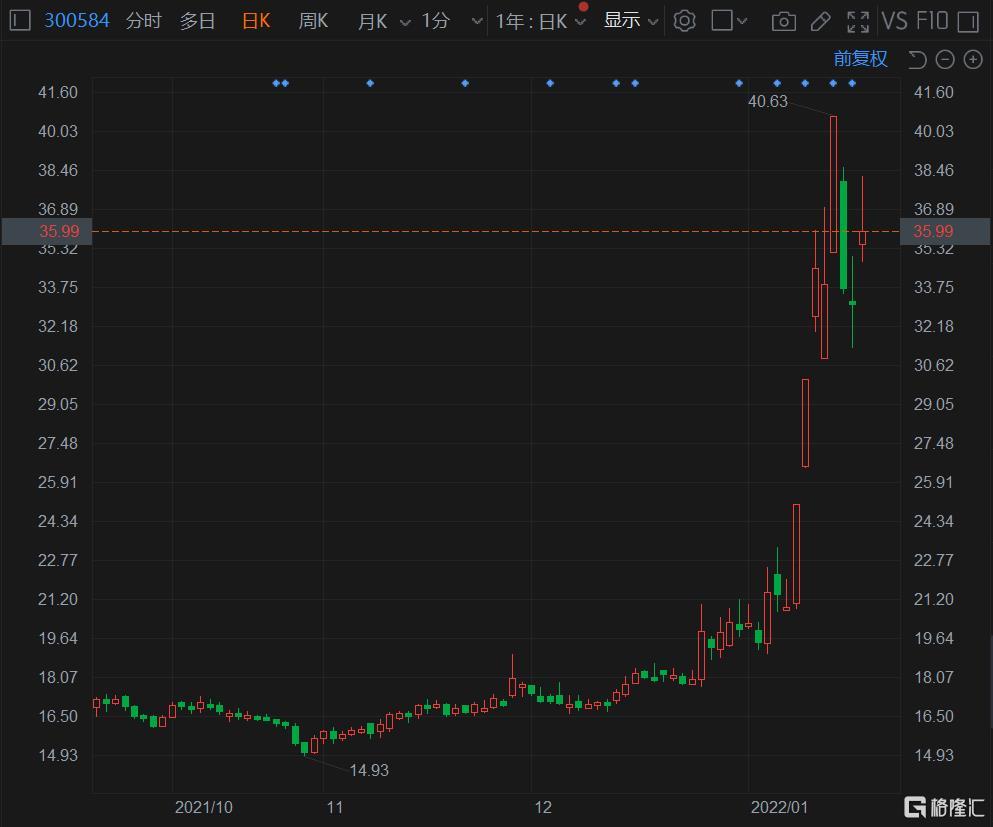Viewport: 993px width, 827px height.
Task: Switch to the 多日 multi-day tab
Action: pyautogui.click(x=197, y=21)
